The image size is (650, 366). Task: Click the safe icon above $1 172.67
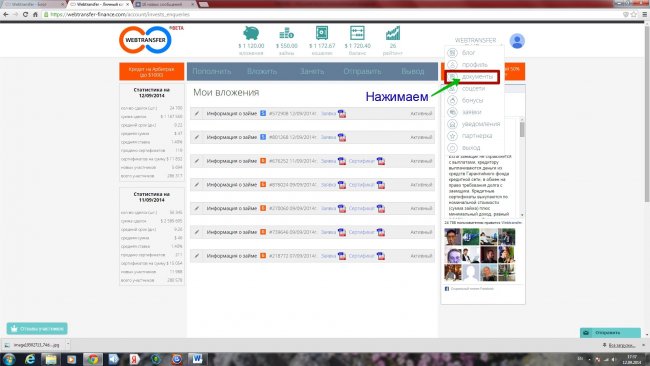coord(322,33)
